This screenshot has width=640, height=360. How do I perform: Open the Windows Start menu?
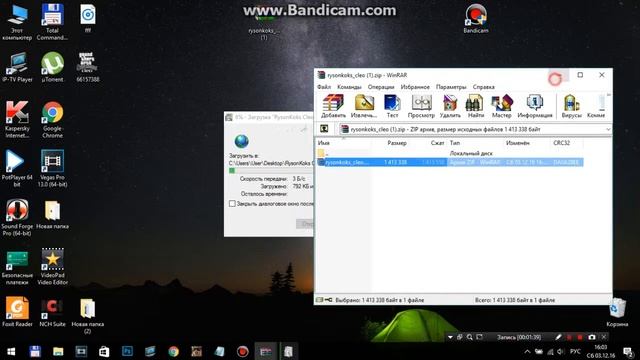(11, 351)
